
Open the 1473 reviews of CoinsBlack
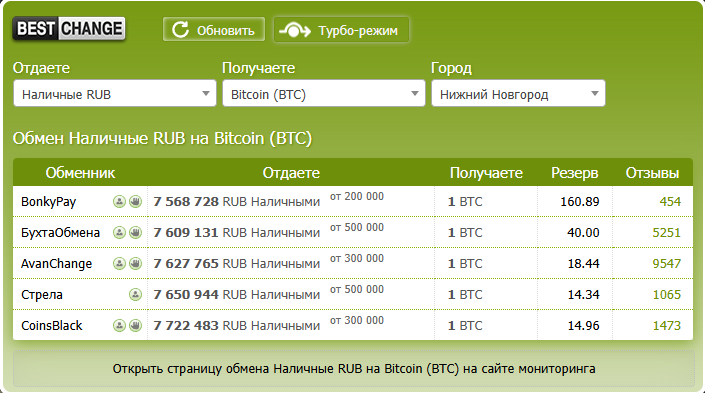coord(667,326)
